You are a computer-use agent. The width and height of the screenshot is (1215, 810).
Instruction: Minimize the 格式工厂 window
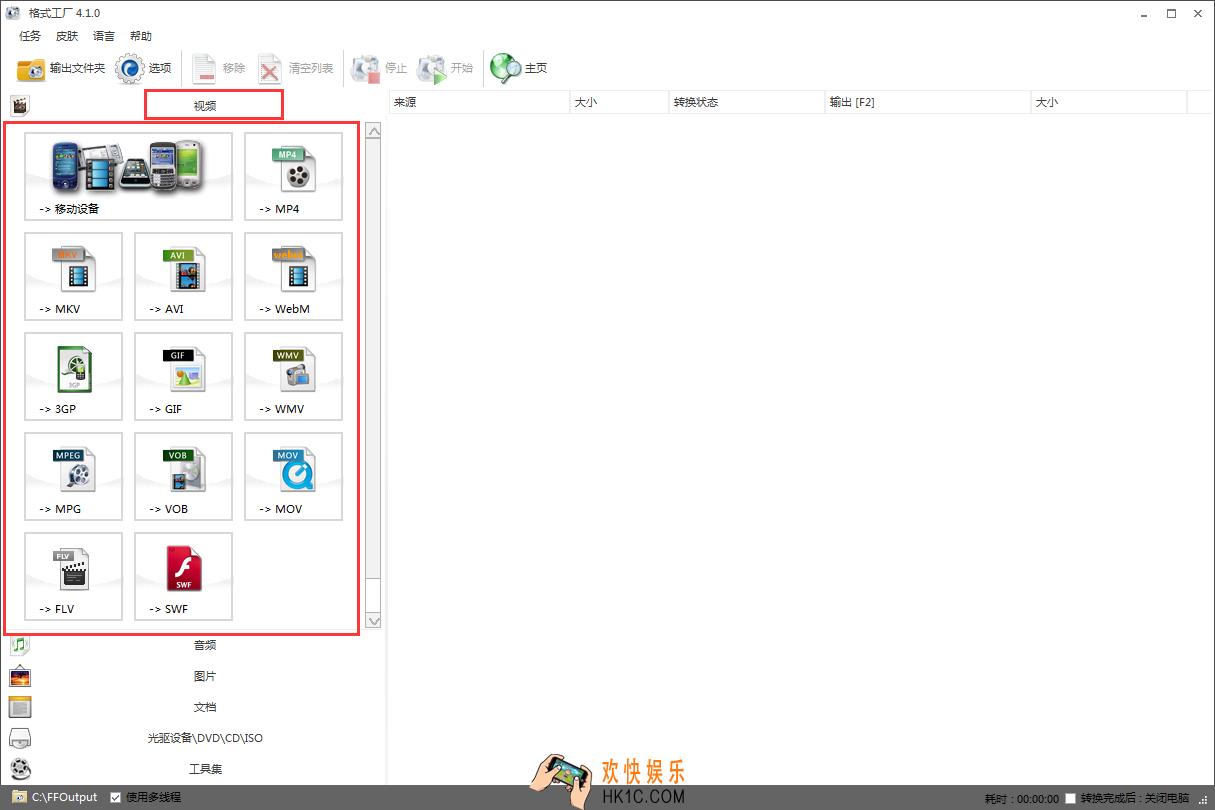click(1143, 14)
